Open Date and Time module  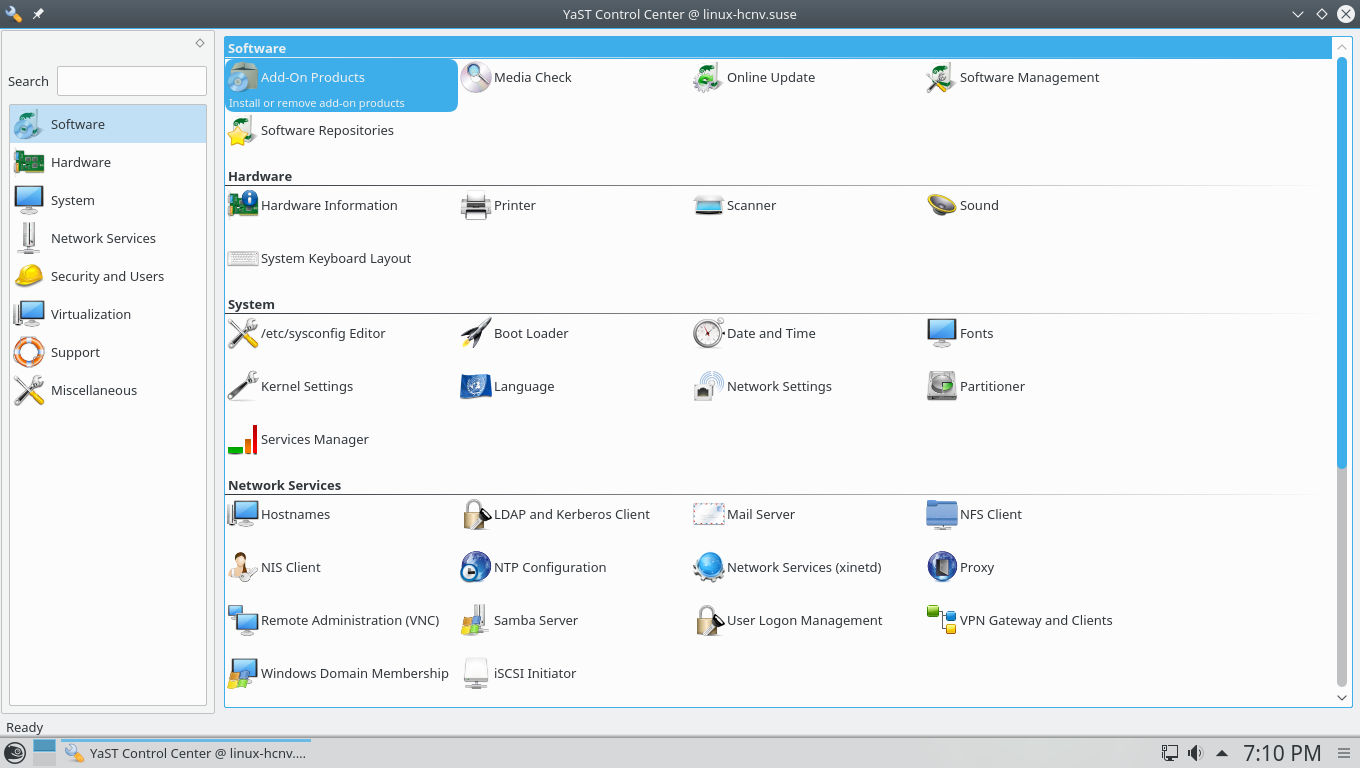click(x=754, y=334)
